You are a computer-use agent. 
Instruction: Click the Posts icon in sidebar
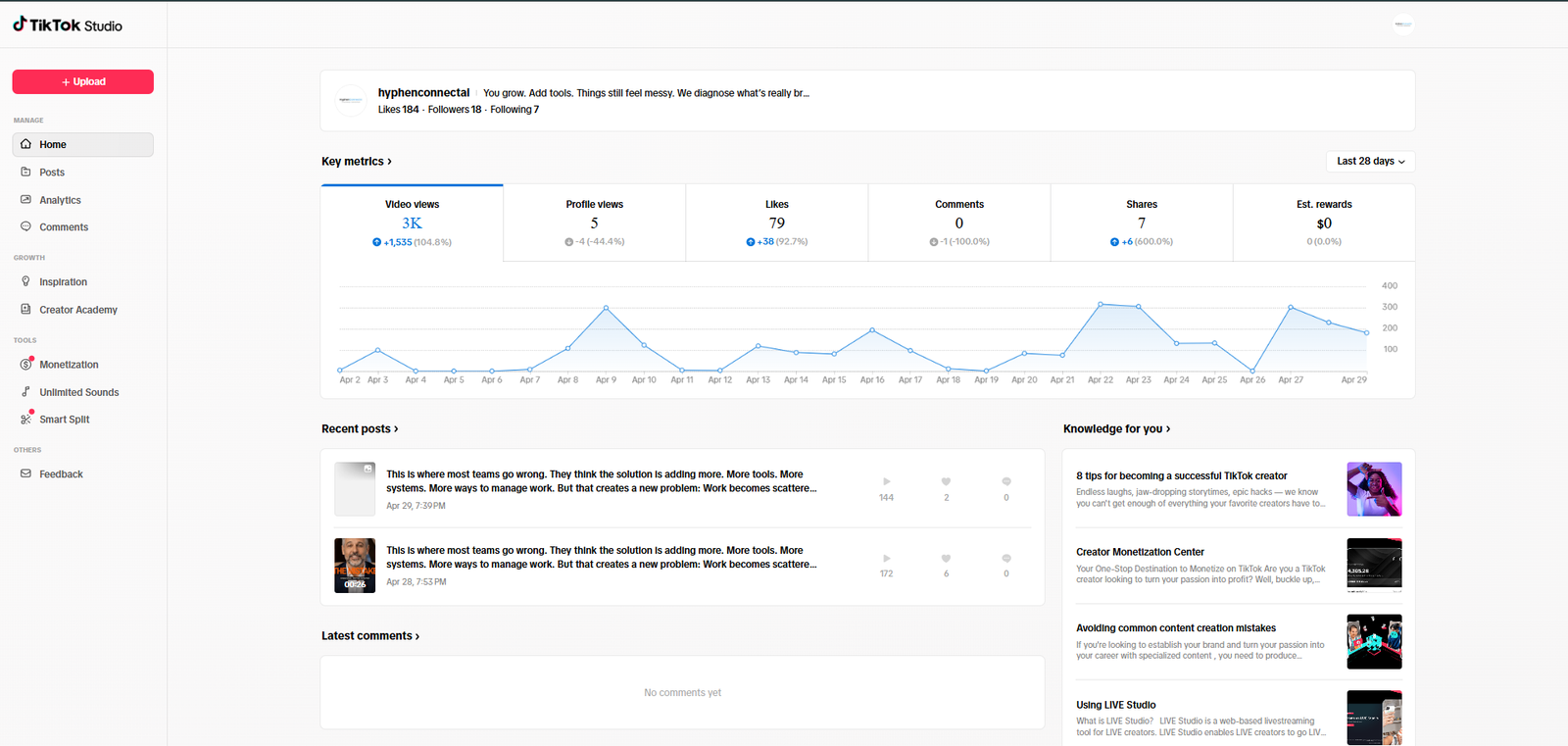click(x=26, y=172)
